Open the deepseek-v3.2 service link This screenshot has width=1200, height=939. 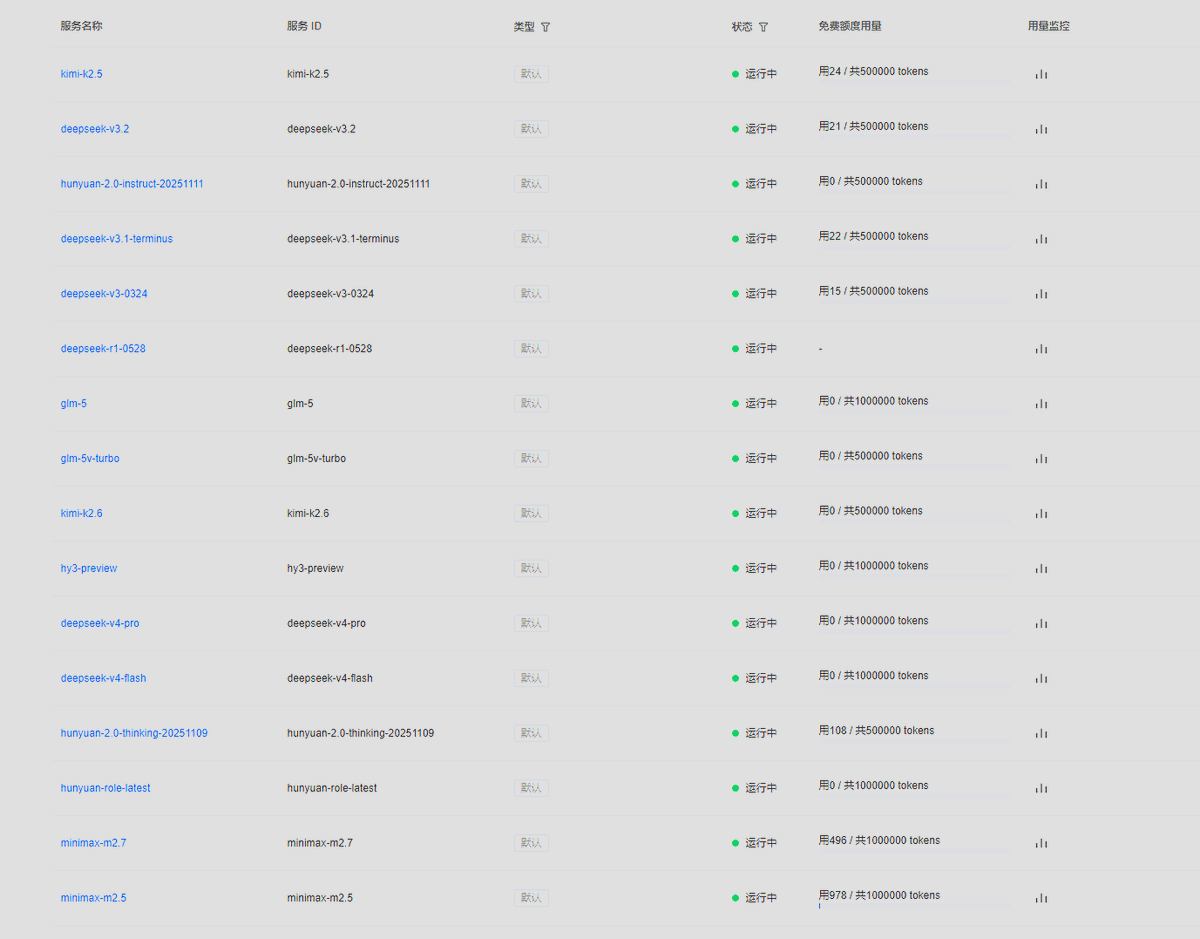pos(95,129)
